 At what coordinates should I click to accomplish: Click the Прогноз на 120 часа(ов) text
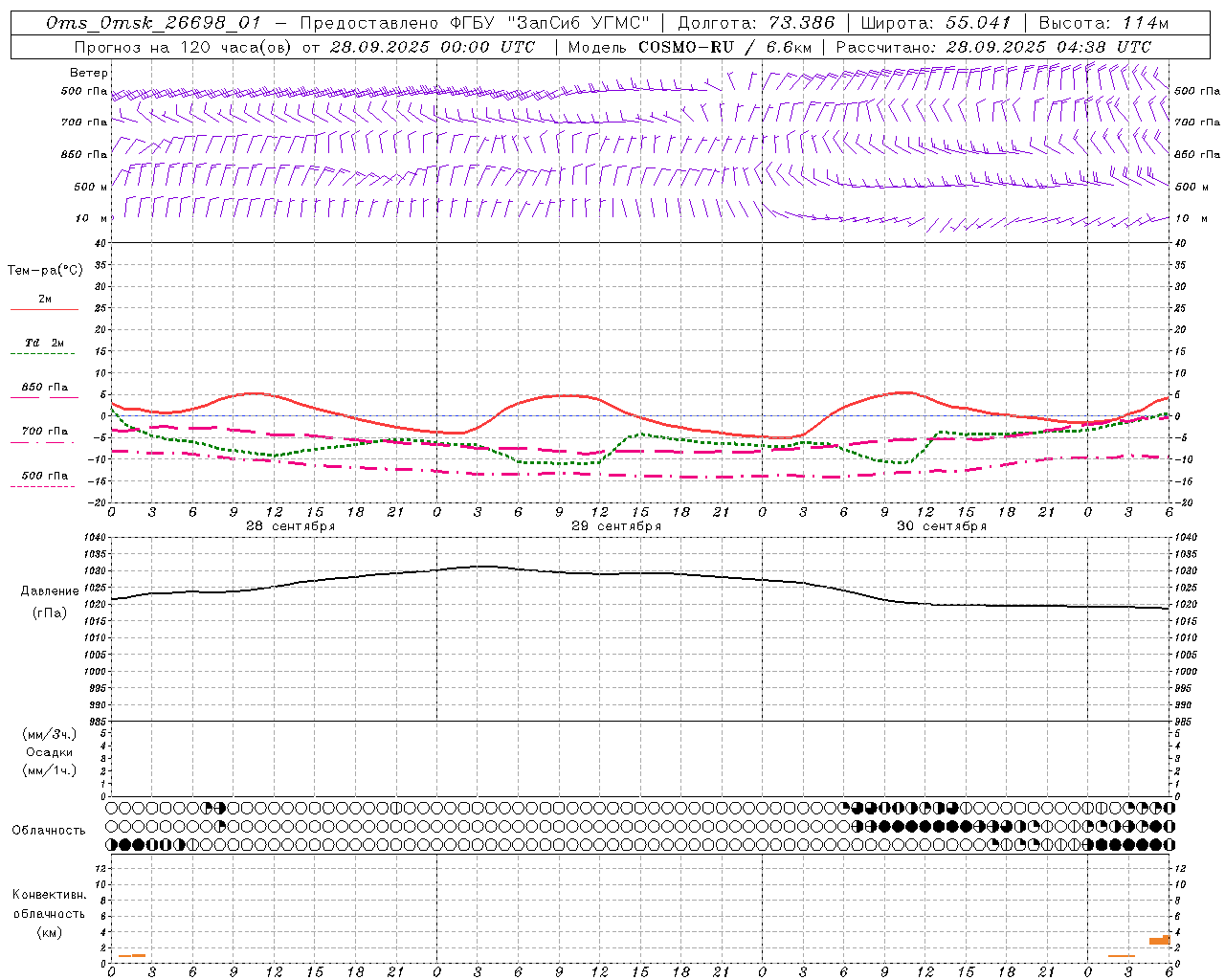coord(184,47)
